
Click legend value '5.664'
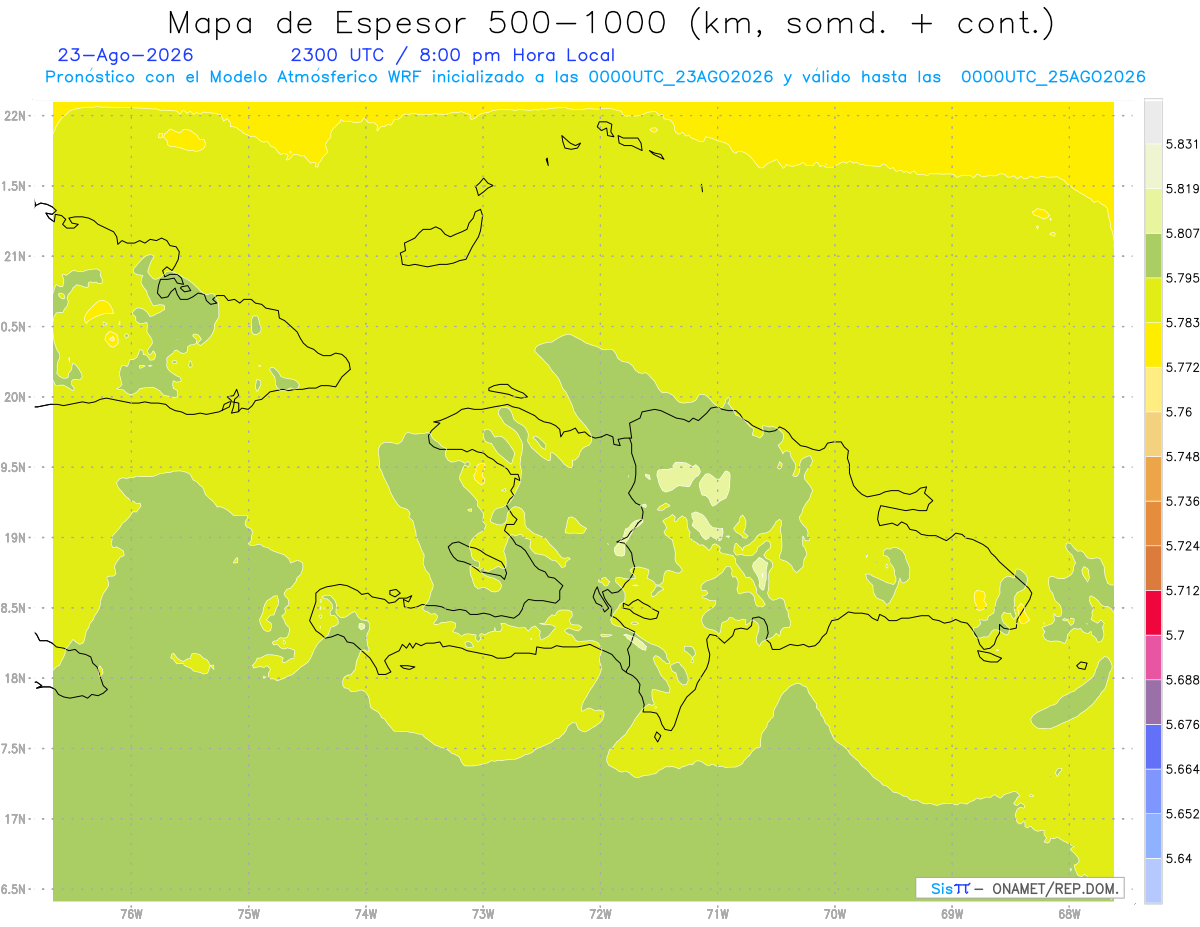pos(1184,769)
